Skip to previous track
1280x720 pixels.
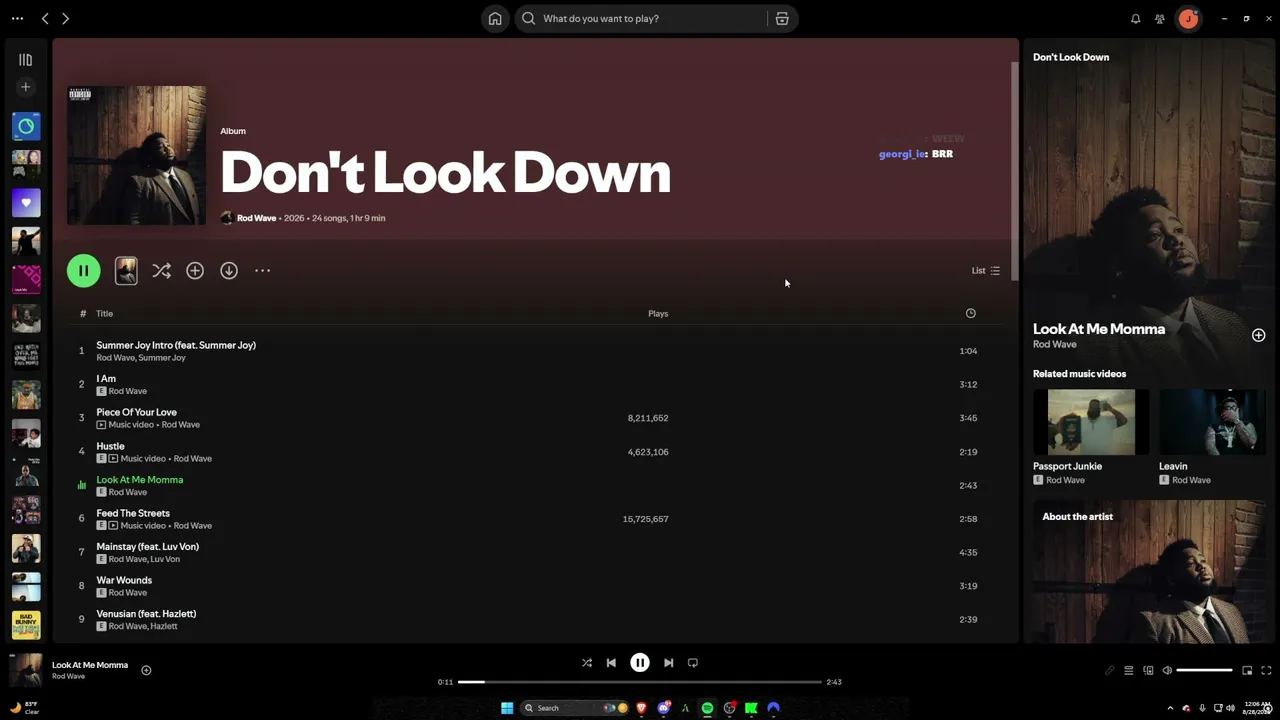pyautogui.click(x=611, y=663)
